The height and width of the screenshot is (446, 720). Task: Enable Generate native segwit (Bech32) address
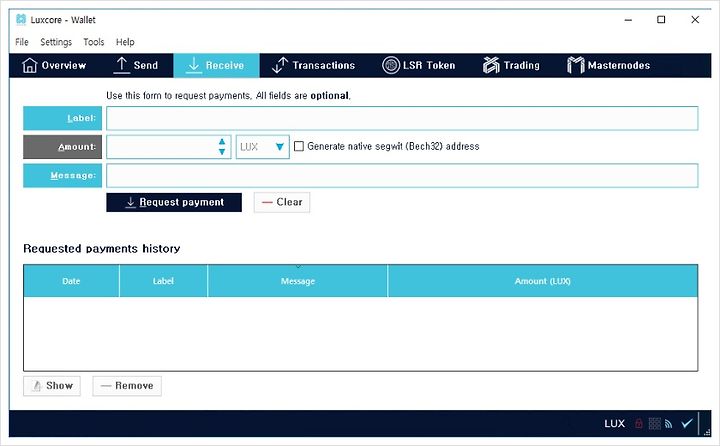[x=299, y=146]
